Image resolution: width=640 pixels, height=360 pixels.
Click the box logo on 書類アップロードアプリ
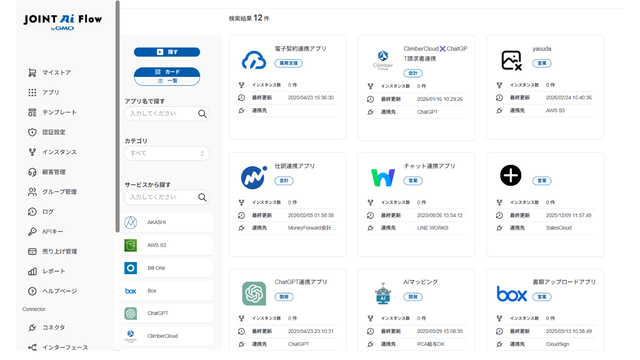coord(511,294)
